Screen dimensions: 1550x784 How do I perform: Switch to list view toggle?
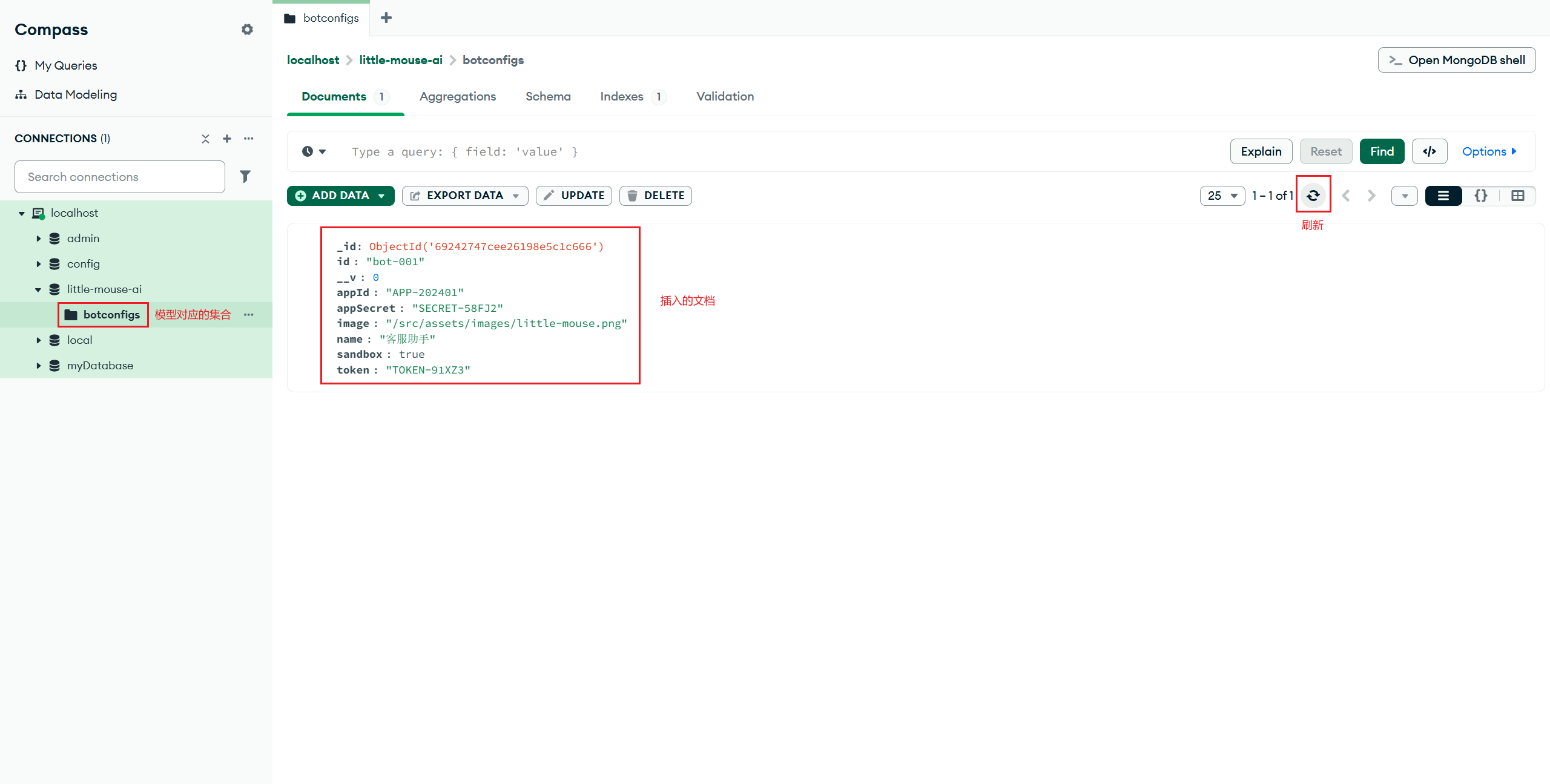(1443, 196)
